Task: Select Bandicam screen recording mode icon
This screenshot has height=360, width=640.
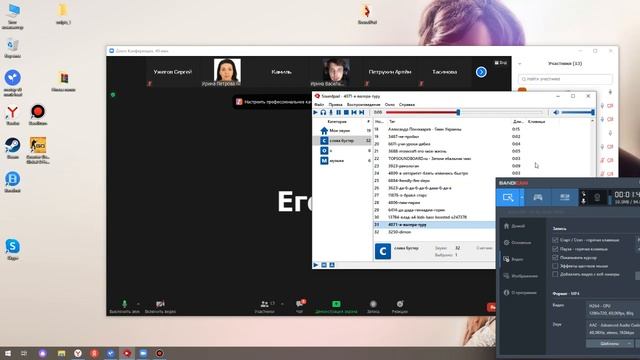Action: coord(508,198)
